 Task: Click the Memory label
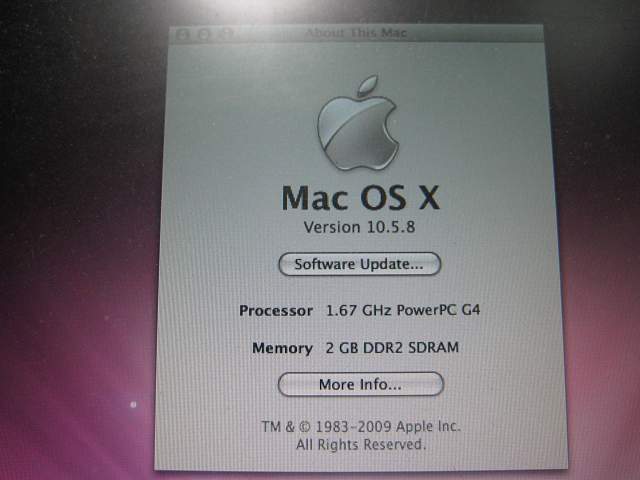point(282,348)
